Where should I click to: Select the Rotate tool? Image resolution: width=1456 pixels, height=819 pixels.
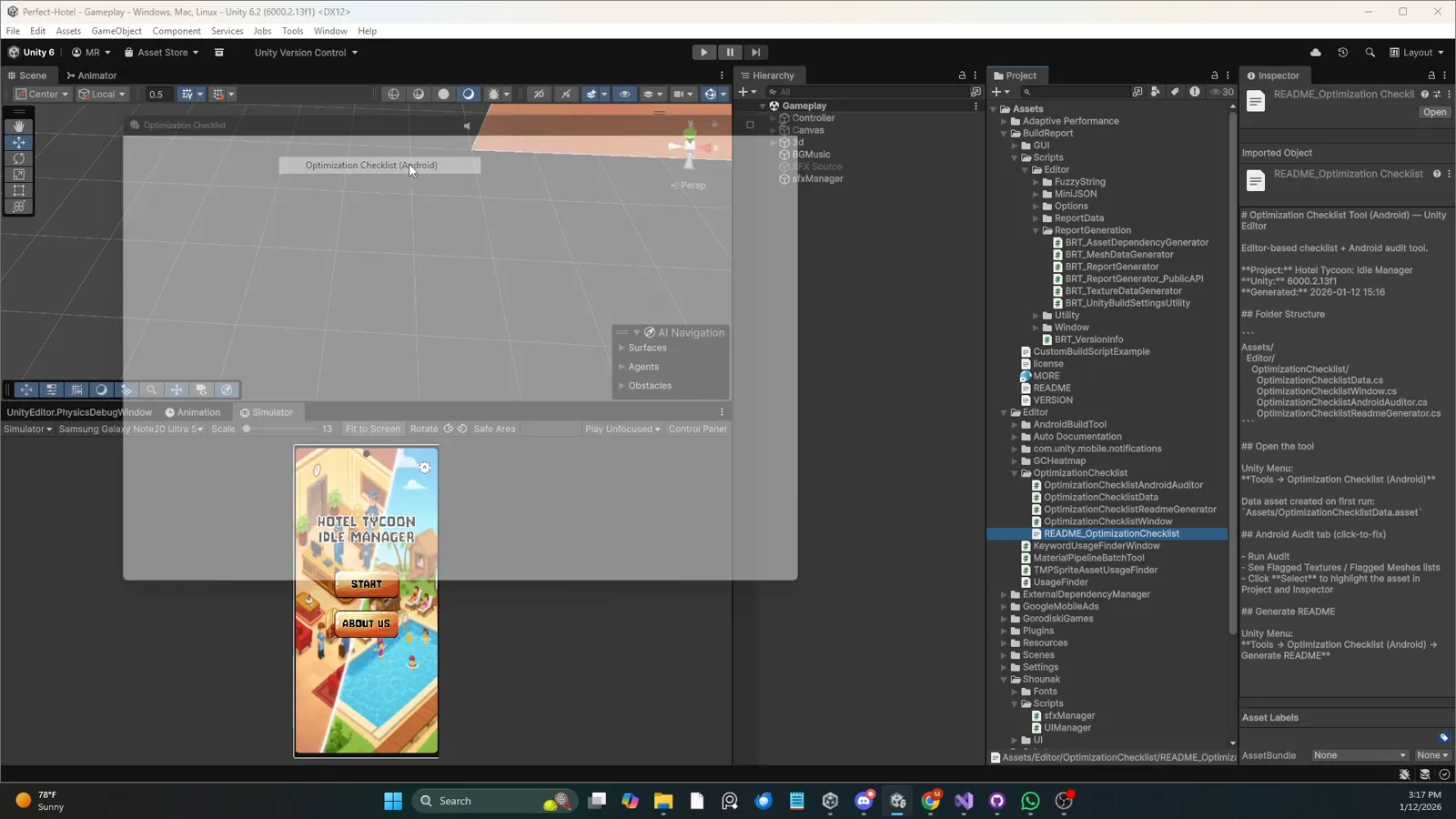pyautogui.click(x=18, y=158)
